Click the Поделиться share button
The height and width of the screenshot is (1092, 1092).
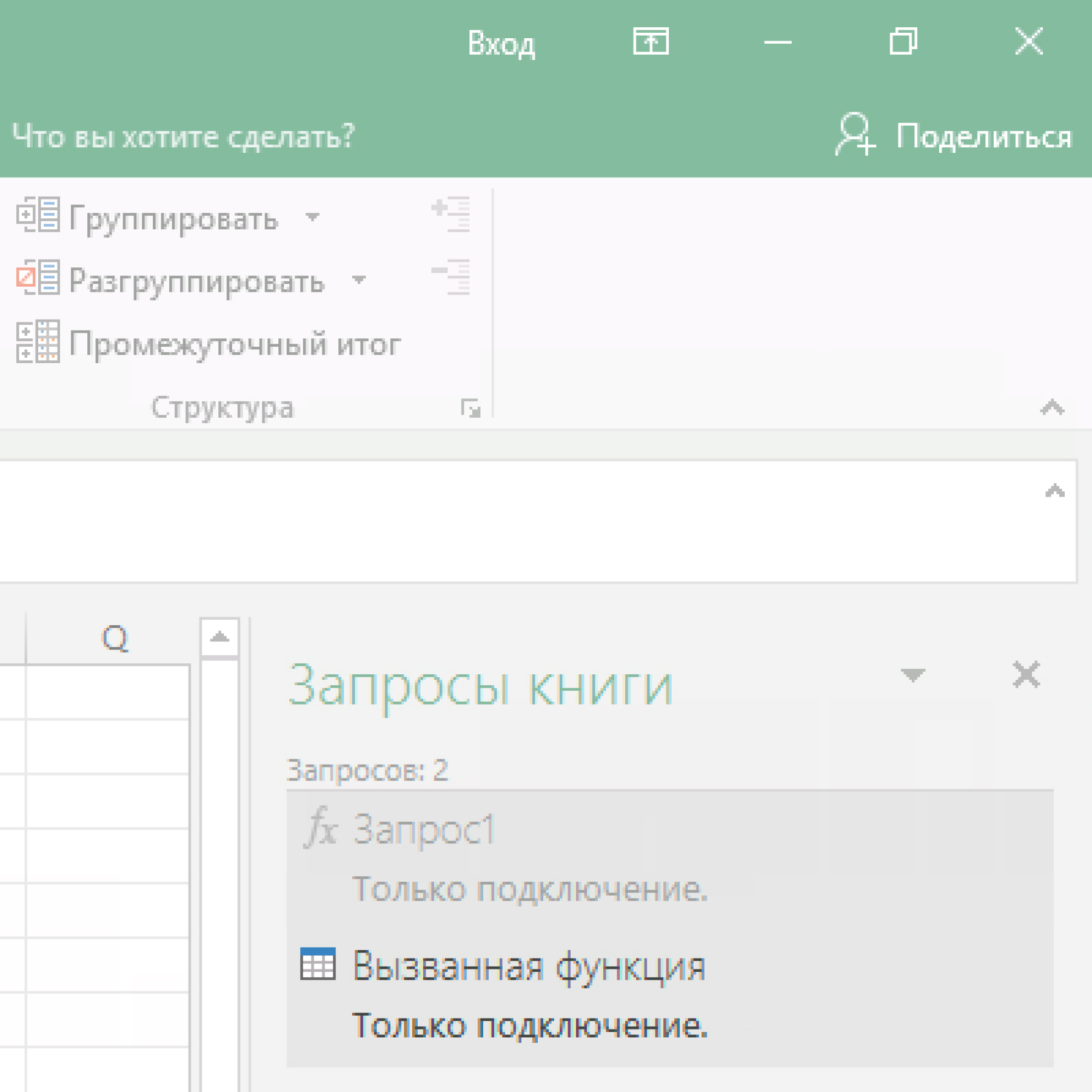tap(953, 136)
